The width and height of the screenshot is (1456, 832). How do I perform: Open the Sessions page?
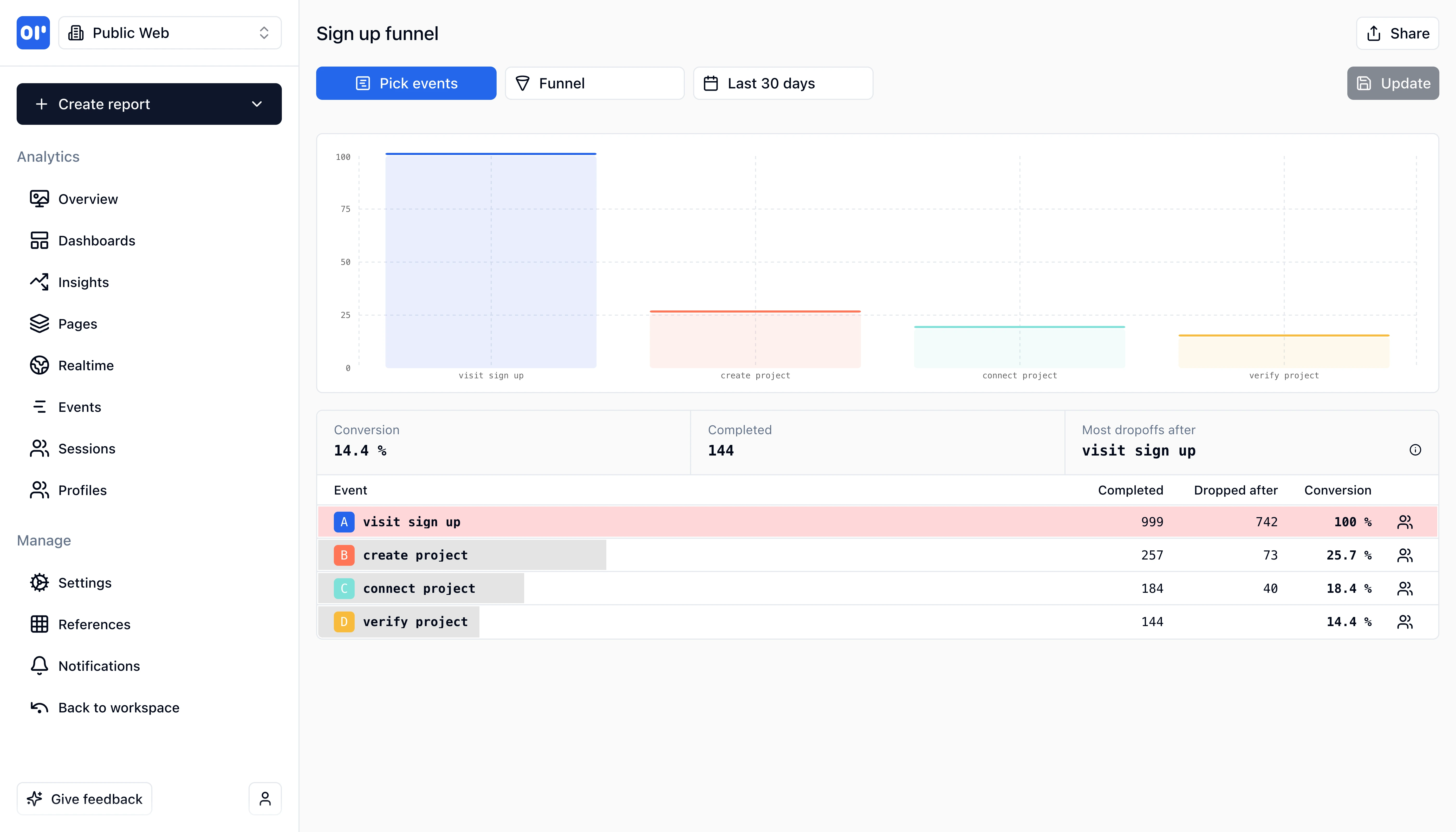(x=86, y=448)
